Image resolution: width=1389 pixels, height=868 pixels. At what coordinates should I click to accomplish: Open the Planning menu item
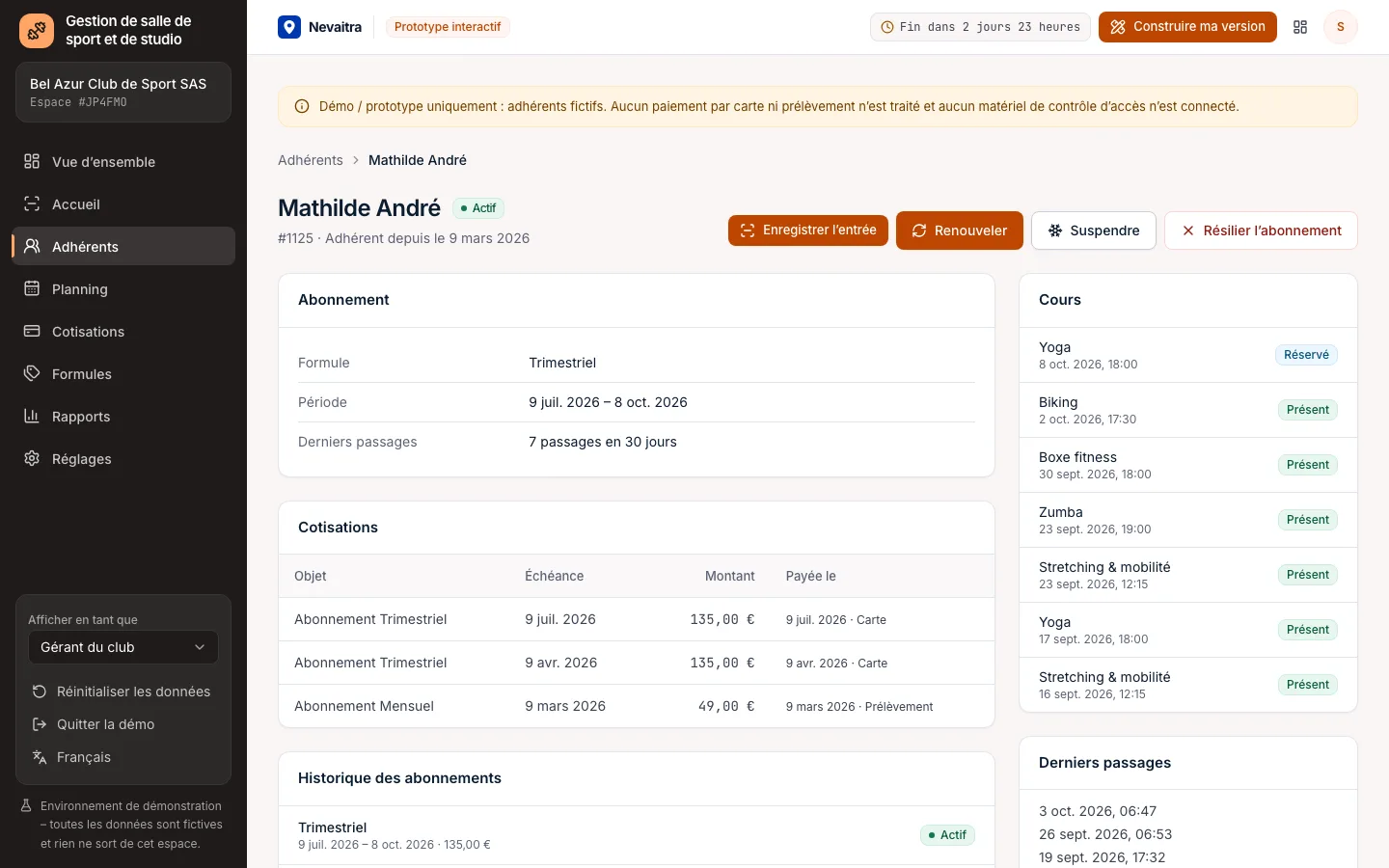pyautogui.click(x=123, y=288)
